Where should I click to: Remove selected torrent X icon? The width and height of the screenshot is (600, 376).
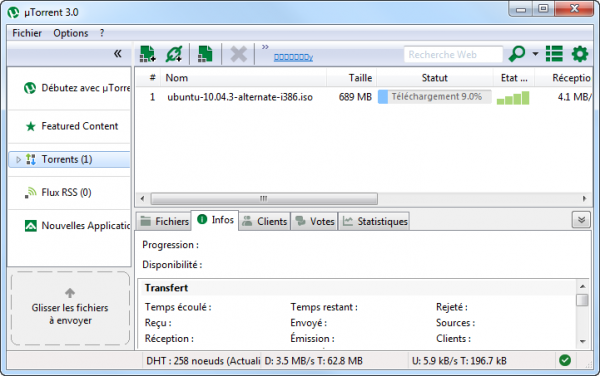pyautogui.click(x=238, y=54)
